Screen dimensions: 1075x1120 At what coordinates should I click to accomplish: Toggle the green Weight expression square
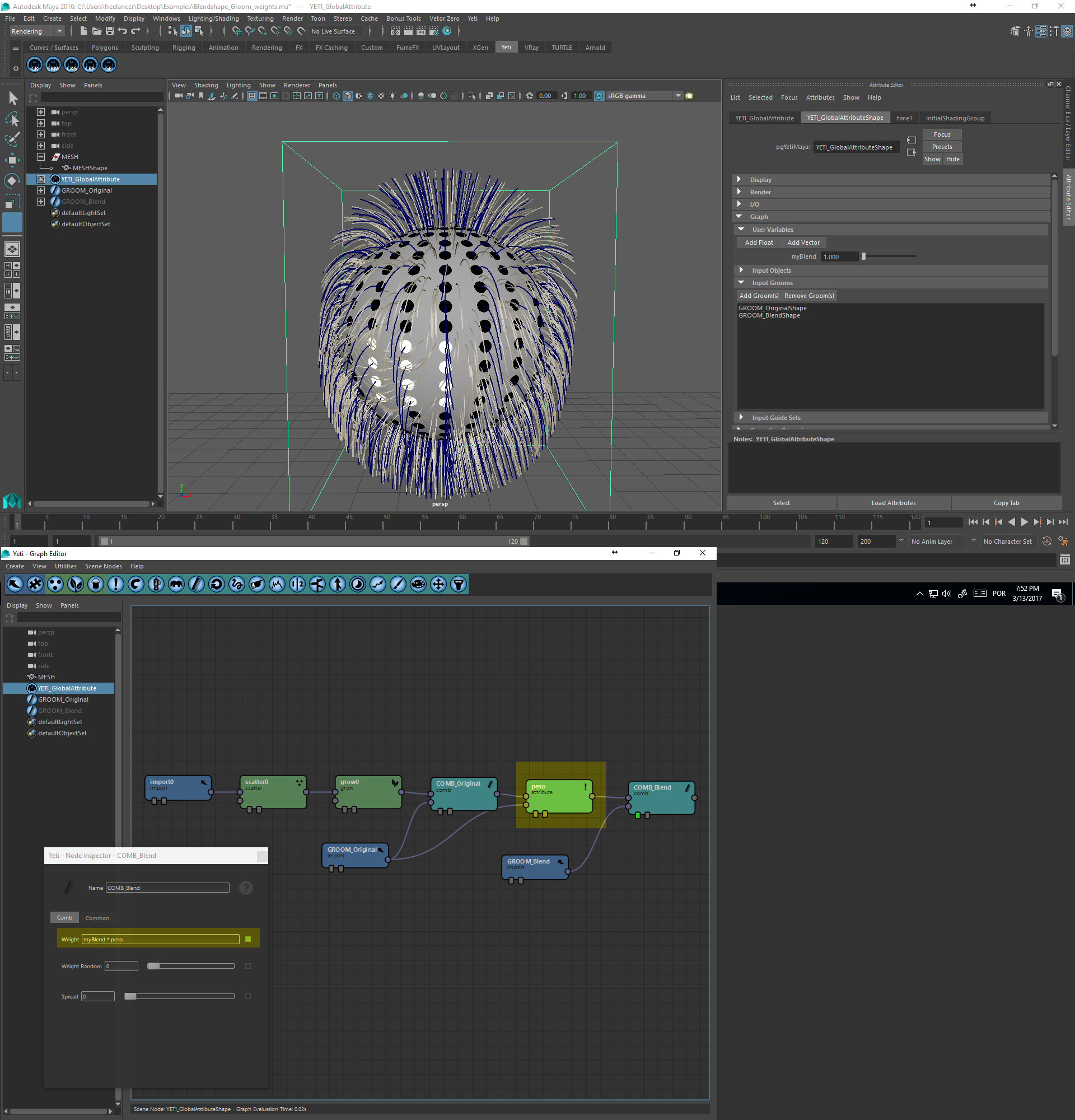(x=248, y=939)
